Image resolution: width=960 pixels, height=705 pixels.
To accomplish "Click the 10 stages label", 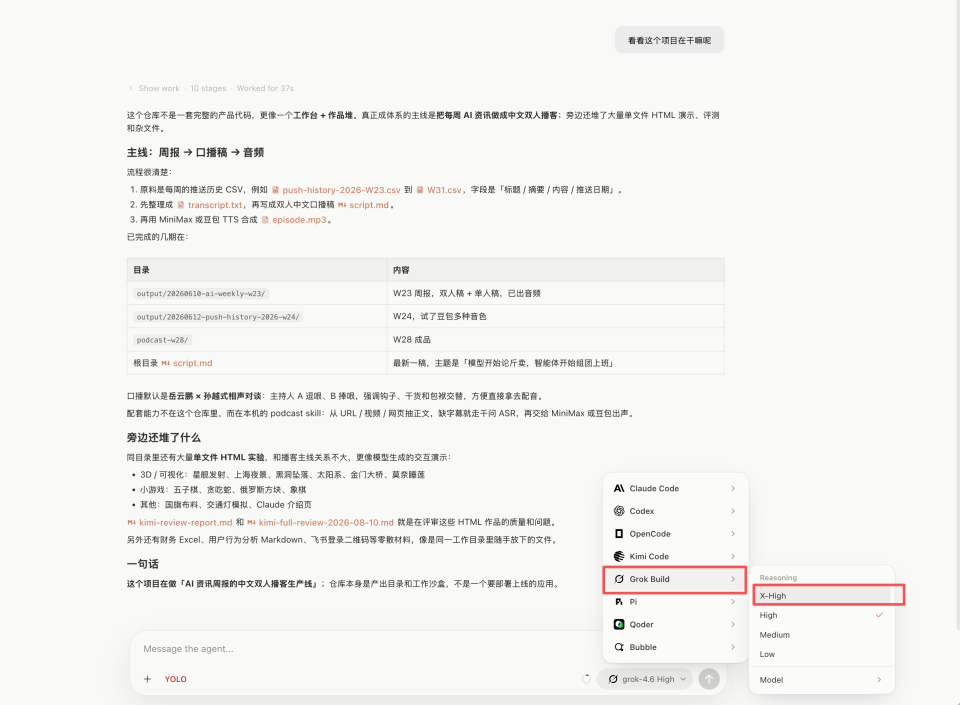I will (x=208, y=88).
